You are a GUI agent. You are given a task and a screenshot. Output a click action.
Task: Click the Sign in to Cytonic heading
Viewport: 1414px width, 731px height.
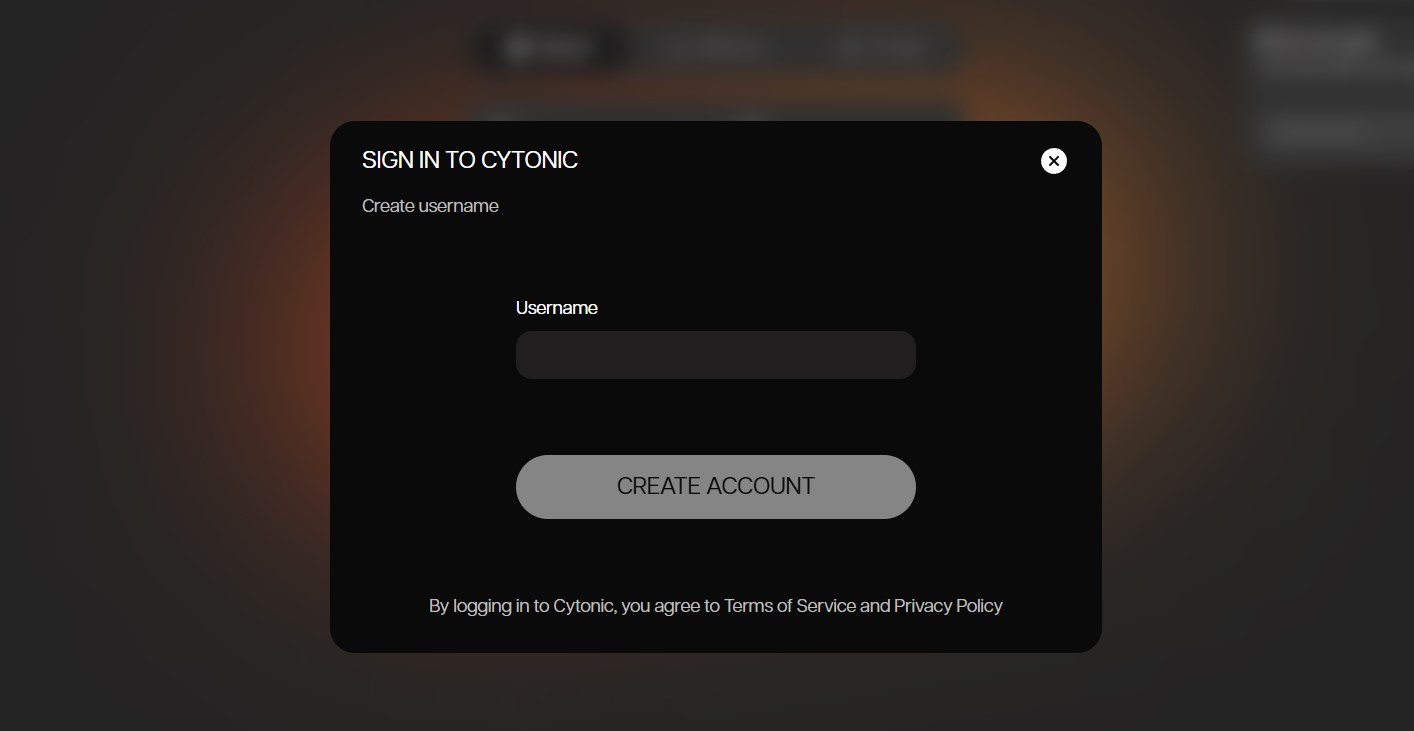pos(470,160)
